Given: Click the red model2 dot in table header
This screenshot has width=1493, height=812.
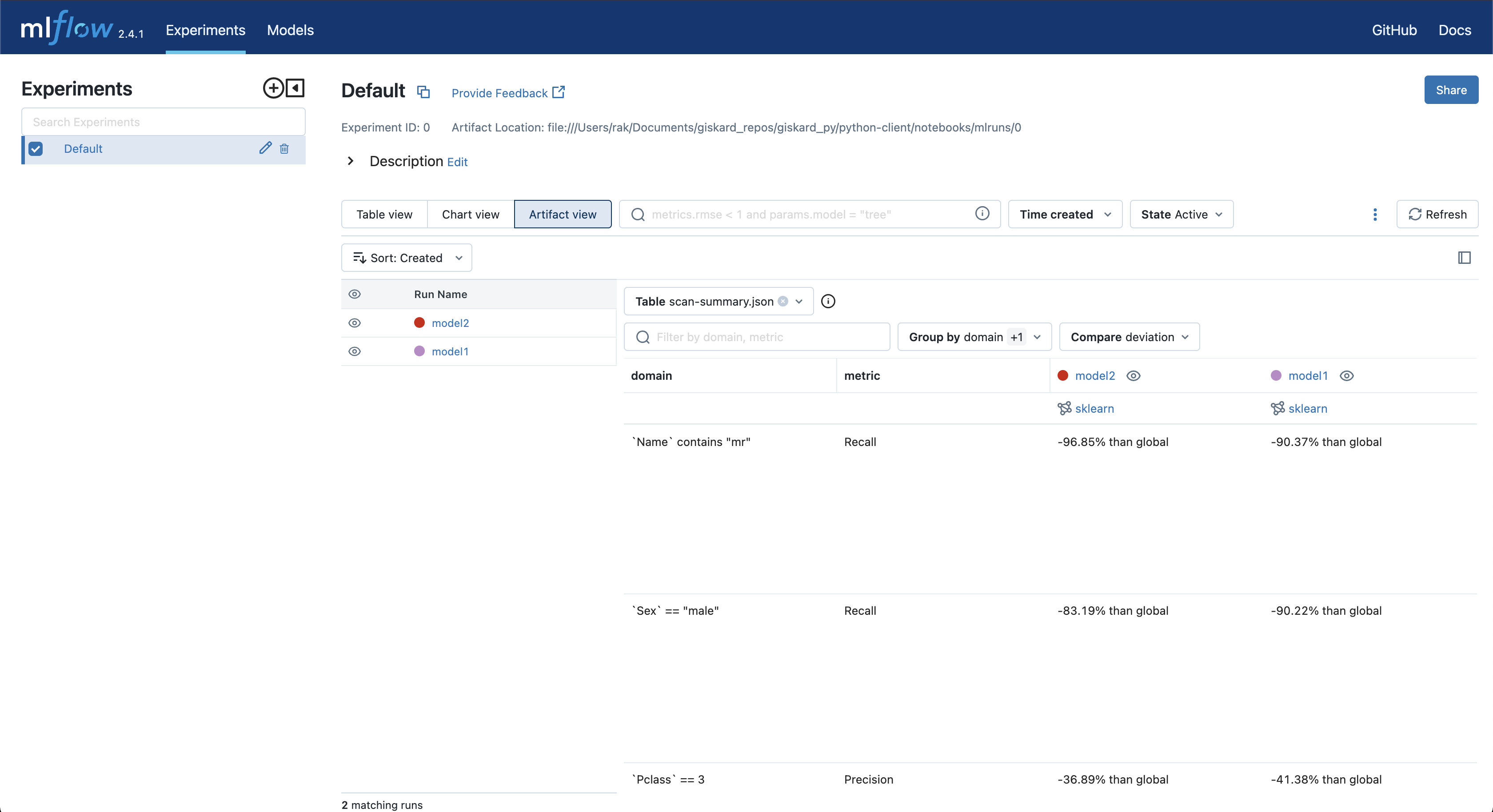Looking at the screenshot, I should [1063, 375].
